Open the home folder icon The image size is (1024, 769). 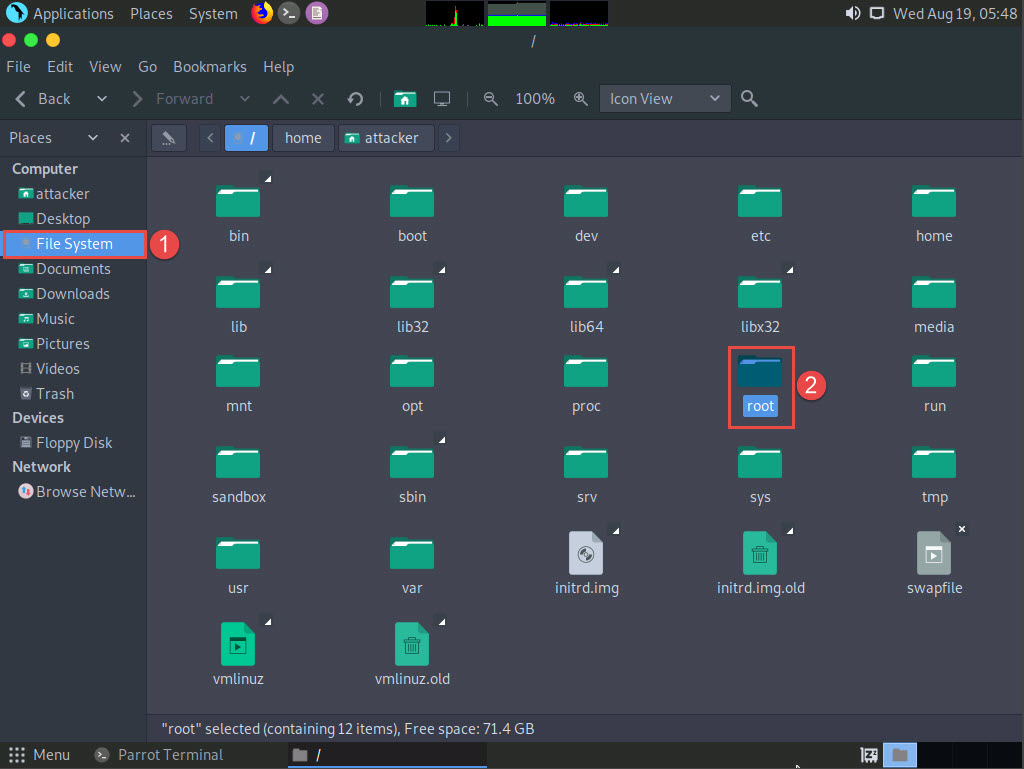click(x=934, y=202)
